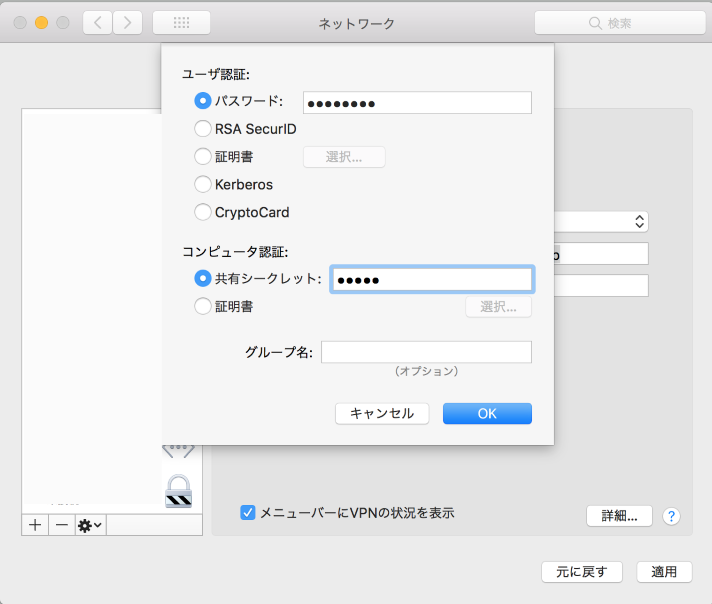Select the CryptoCard radio button
Viewport: 712px width, 604px height.
pos(203,212)
